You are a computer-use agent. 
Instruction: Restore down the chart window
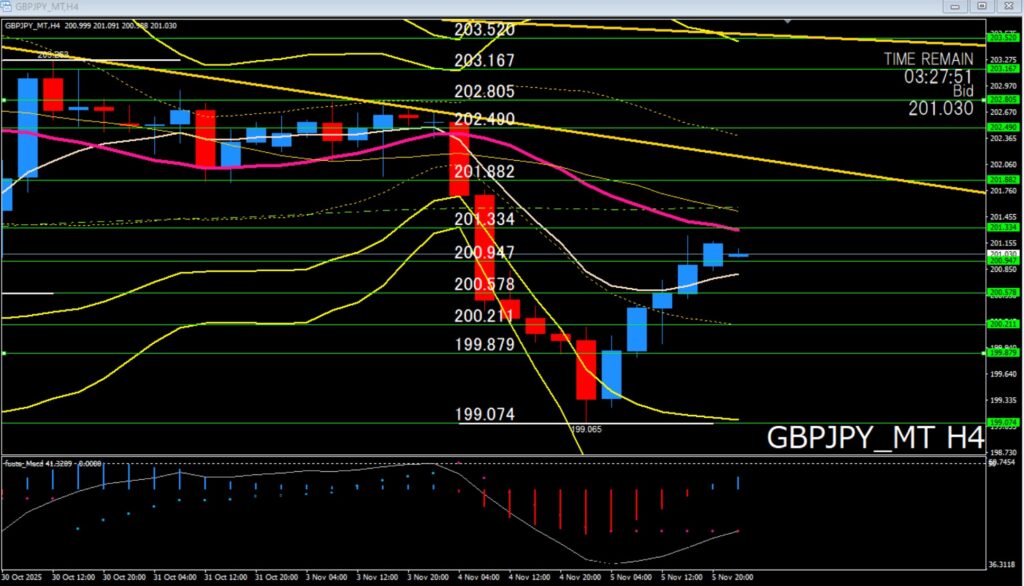coord(981,7)
